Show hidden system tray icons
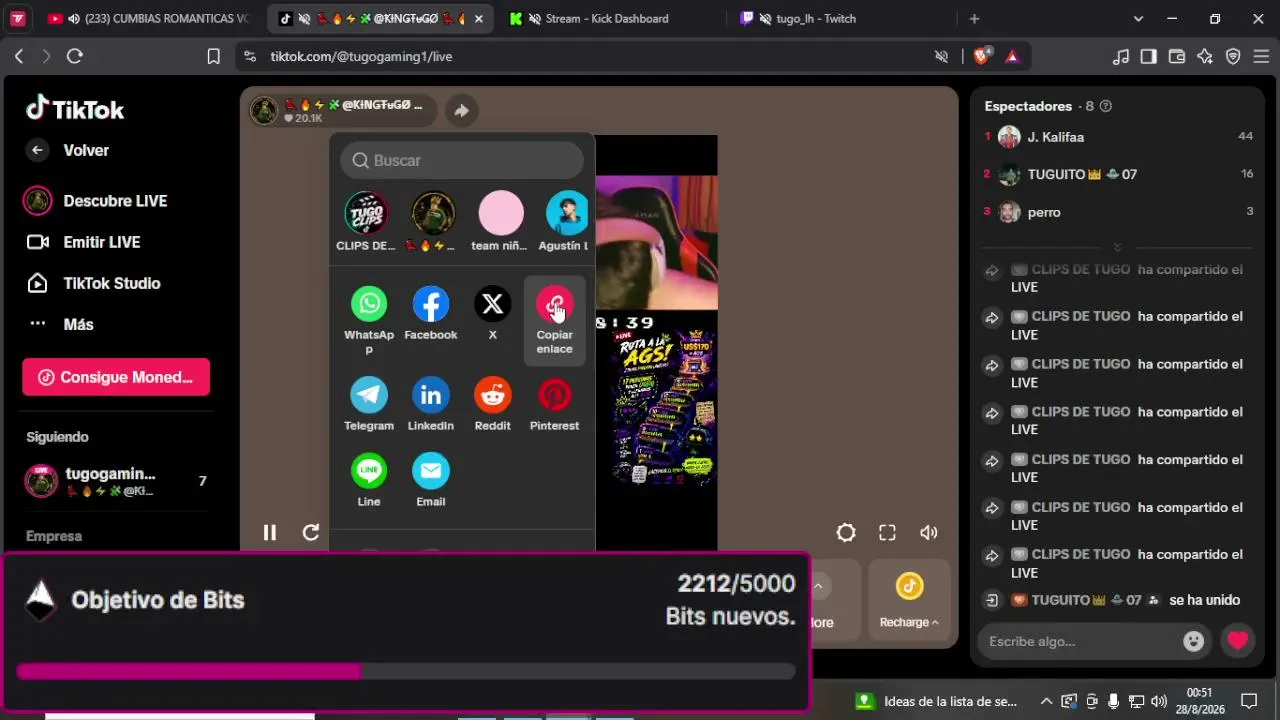This screenshot has height=720, width=1280. (1046, 701)
